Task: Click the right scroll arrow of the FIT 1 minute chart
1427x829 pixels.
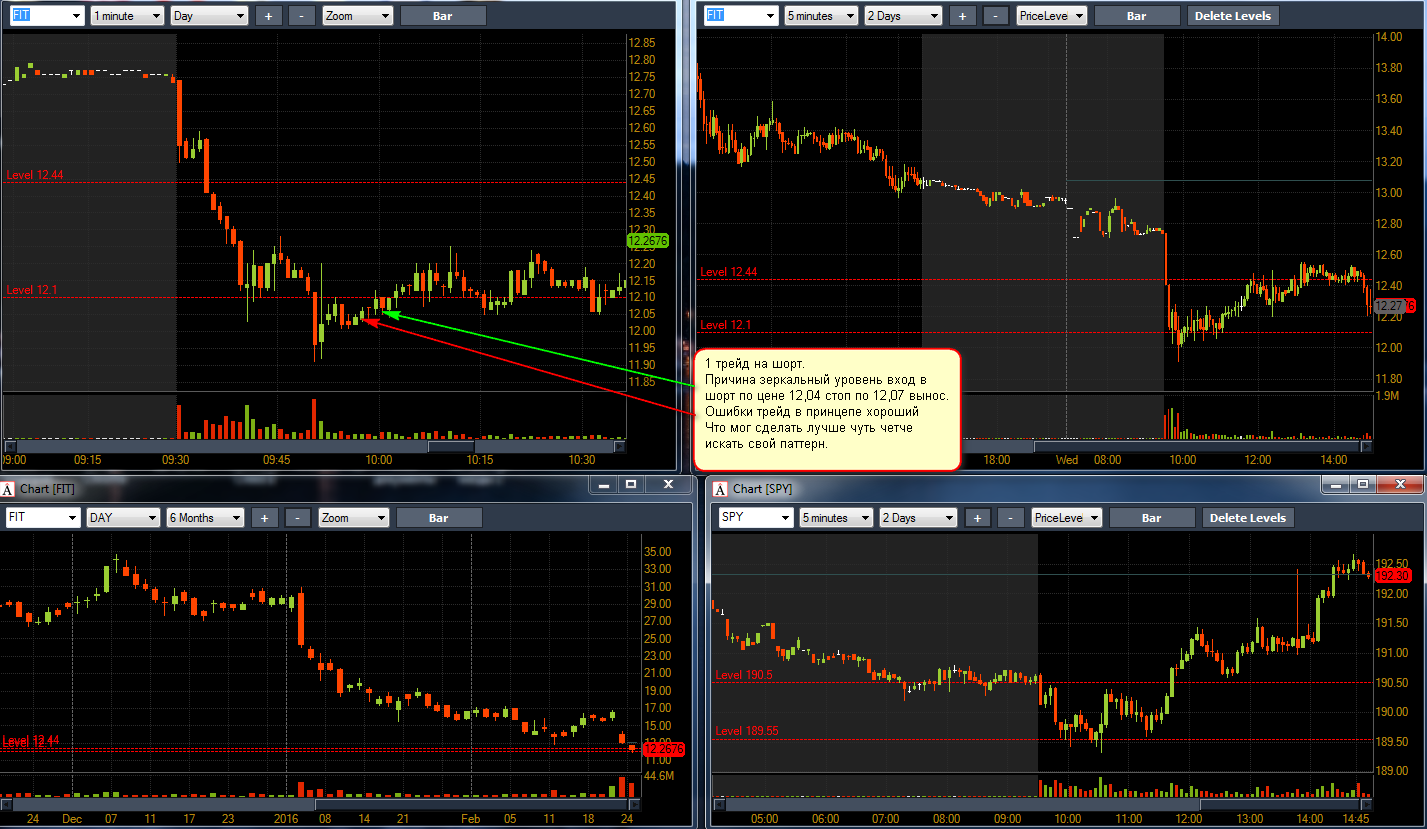Action: pyautogui.click(x=619, y=446)
